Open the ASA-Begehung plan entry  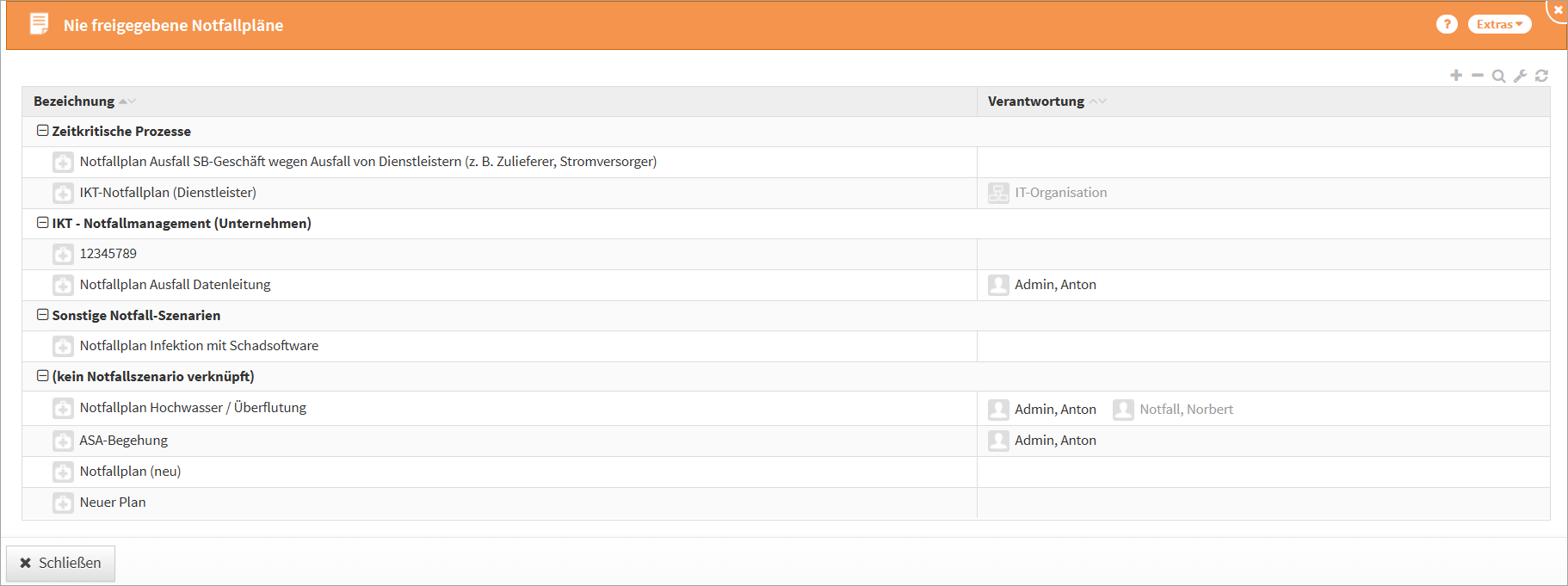click(124, 441)
